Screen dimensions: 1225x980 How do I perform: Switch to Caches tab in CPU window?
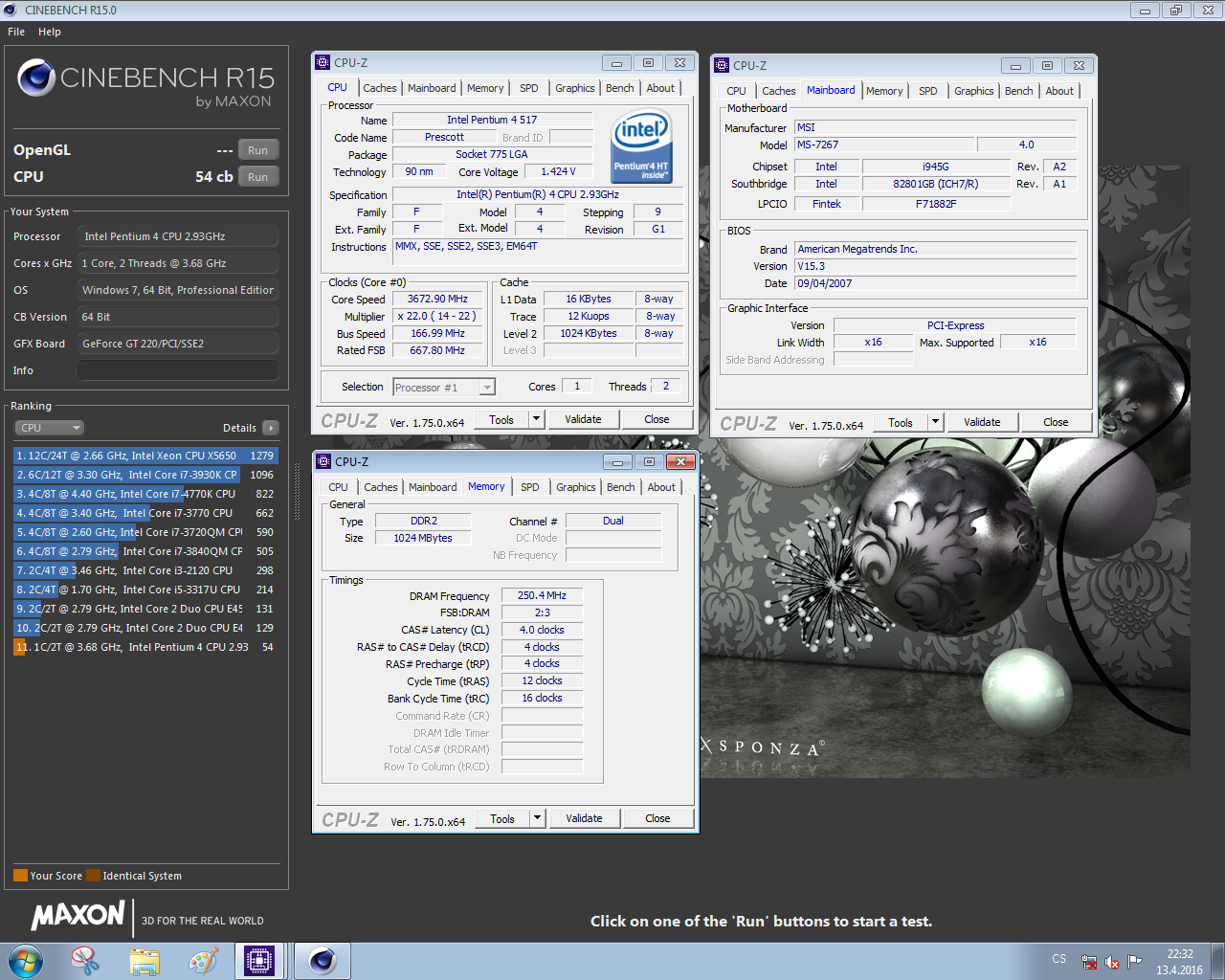[x=380, y=88]
